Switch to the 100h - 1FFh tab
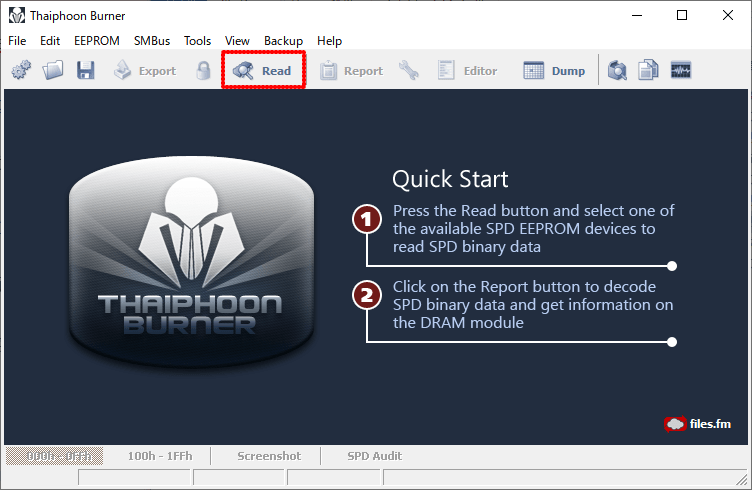This screenshot has width=752, height=490. (160, 456)
